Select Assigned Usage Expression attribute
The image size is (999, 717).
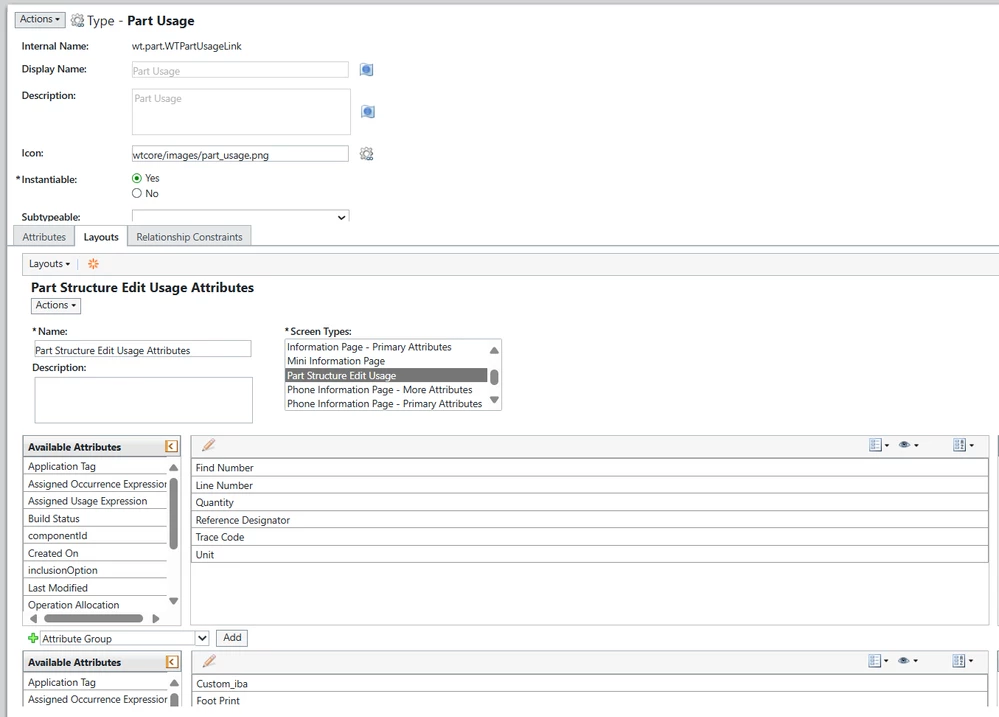(x=96, y=501)
